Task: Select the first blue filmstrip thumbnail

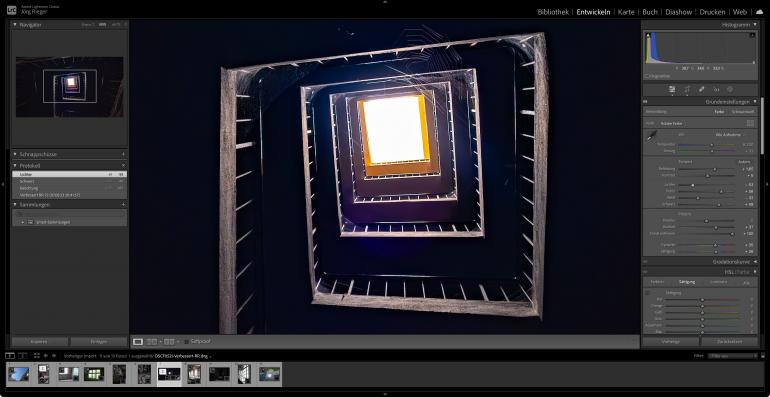Action: [x=18, y=374]
